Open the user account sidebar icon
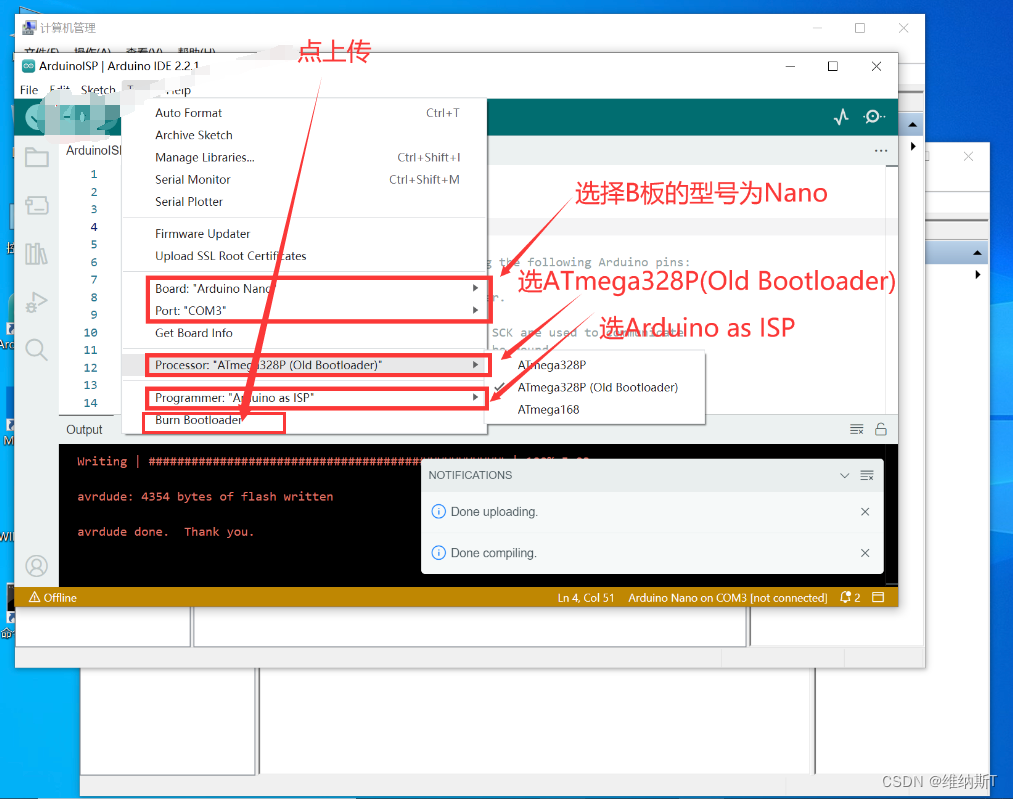Image resolution: width=1013 pixels, height=799 pixels. (37, 566)
